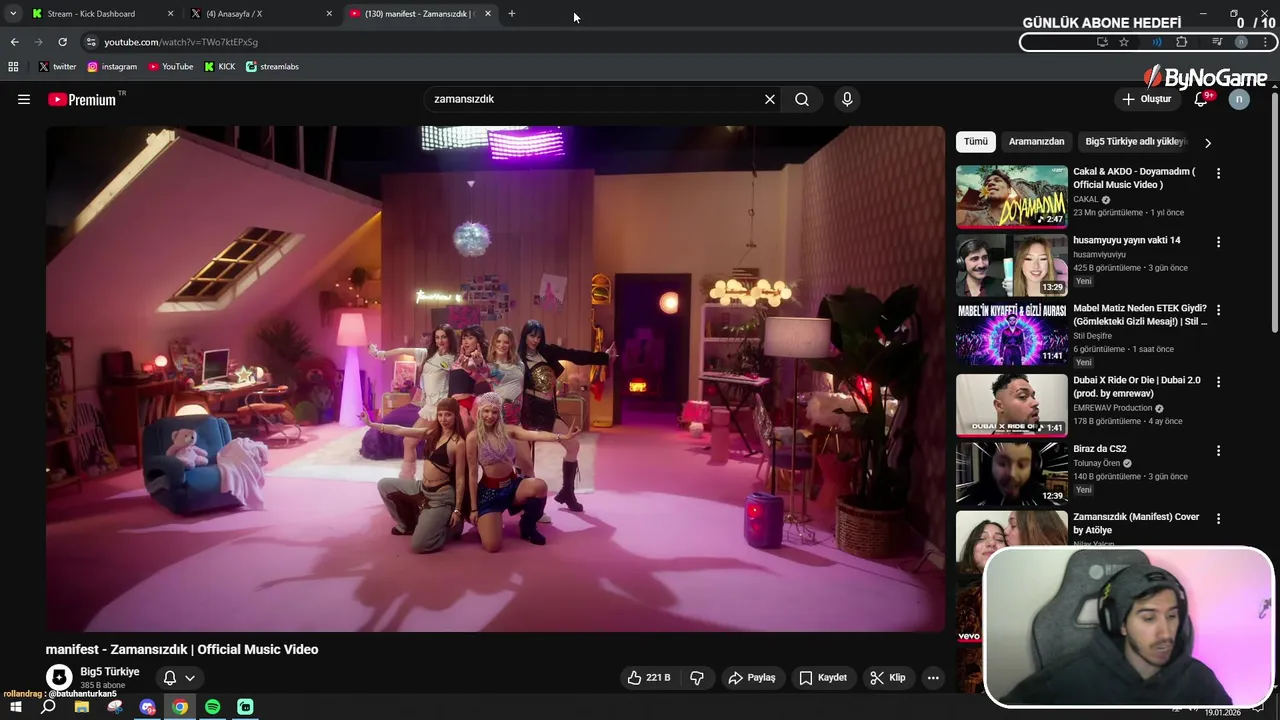Open options for Biraz da CS2 video
Screen dimensions: 1280x720
pos(1218,451)
